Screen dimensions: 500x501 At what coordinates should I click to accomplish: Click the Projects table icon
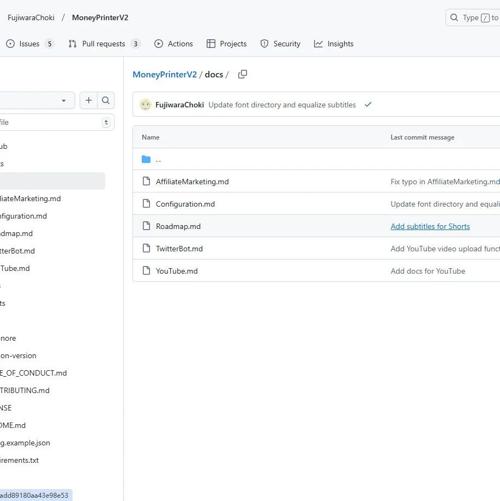coord(211,44)
